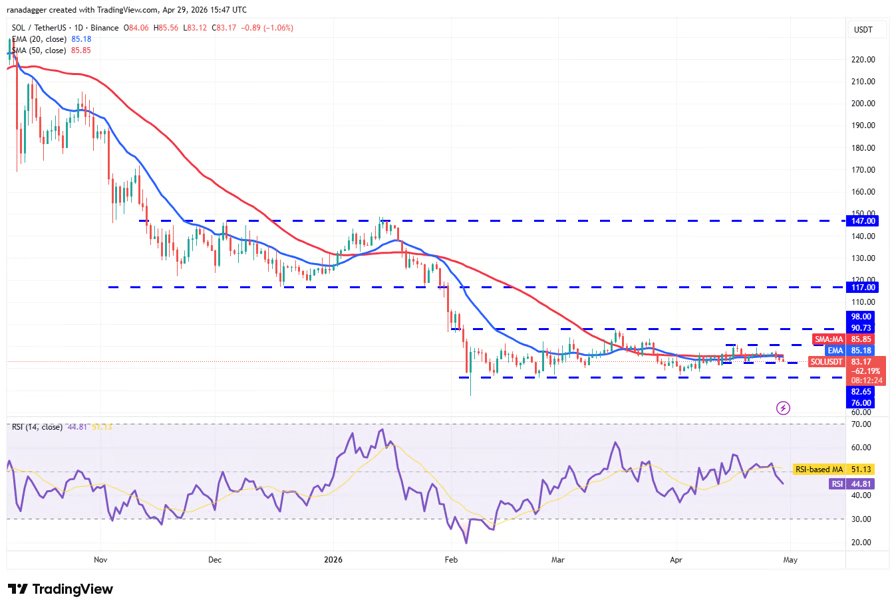Image resolution: width=896 pixels, height=609 pixels.
Task: Click the RSI (14, close) indicator legend
Action: (x=40, y=428)
